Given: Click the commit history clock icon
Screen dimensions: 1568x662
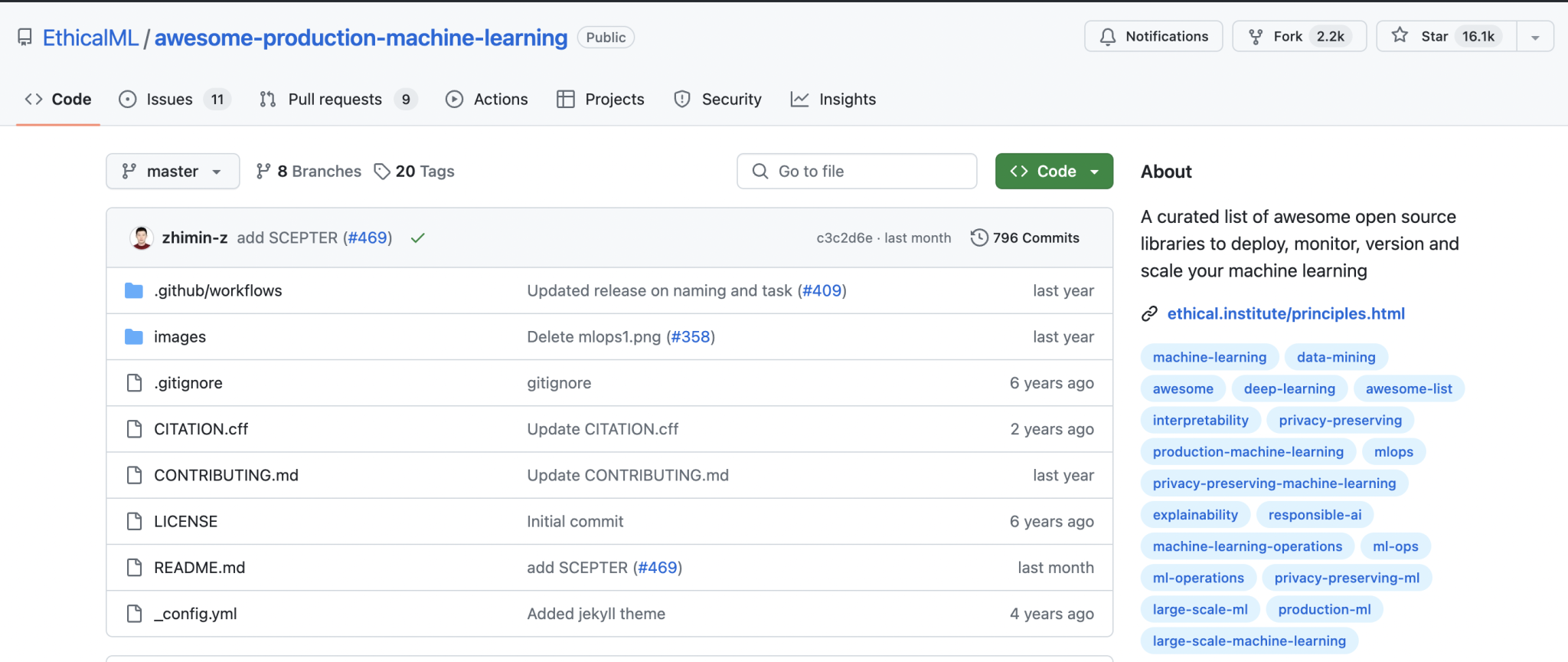Looking at the screenshot, I should (x=978, y=238).
